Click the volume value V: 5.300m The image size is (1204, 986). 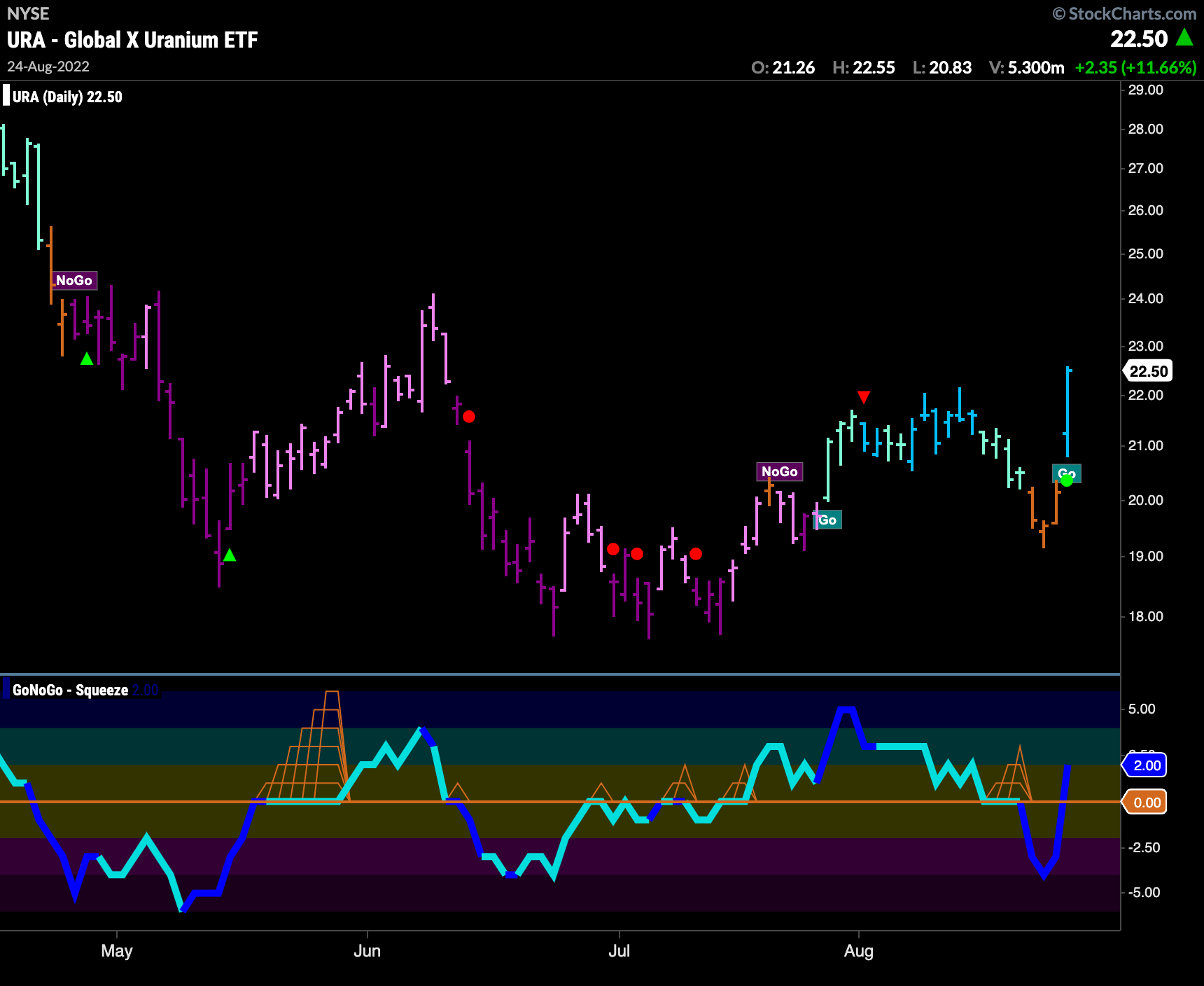click(1026, 67)
